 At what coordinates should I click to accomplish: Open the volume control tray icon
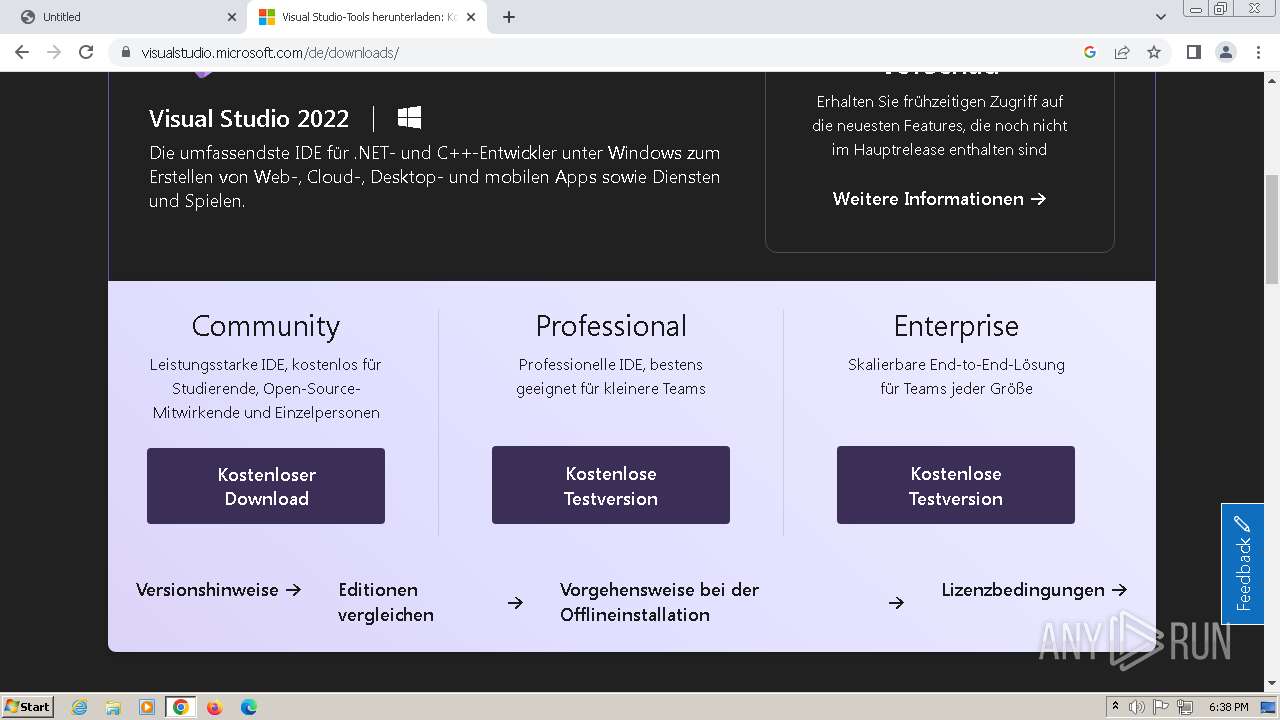1137,707
